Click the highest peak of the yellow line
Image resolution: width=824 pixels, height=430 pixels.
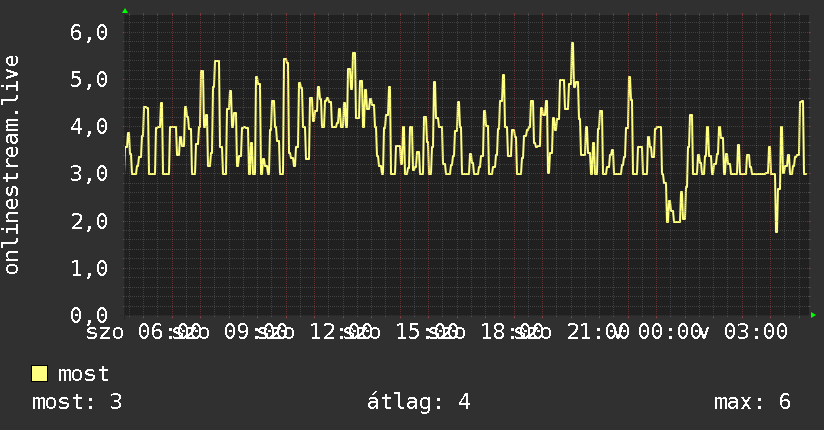pyautogui.click(x=572, y=43)
